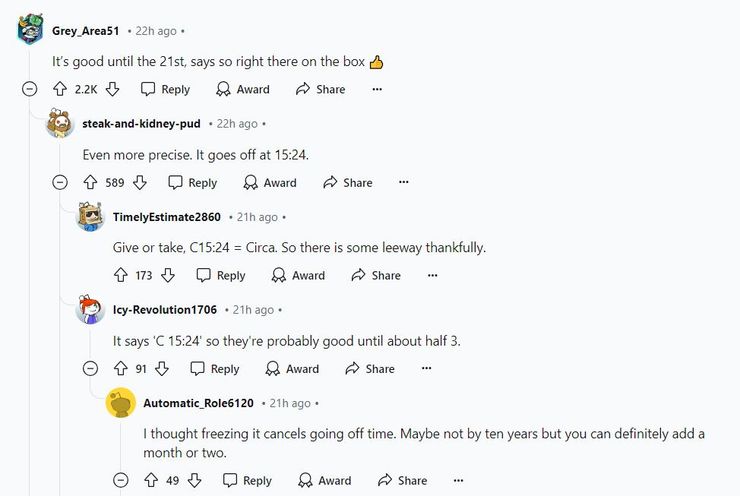Screen dimensions: 740x496
Task: Open three-dot menu on TimelyEstimate2860's comment
Action: pos(432,275)
